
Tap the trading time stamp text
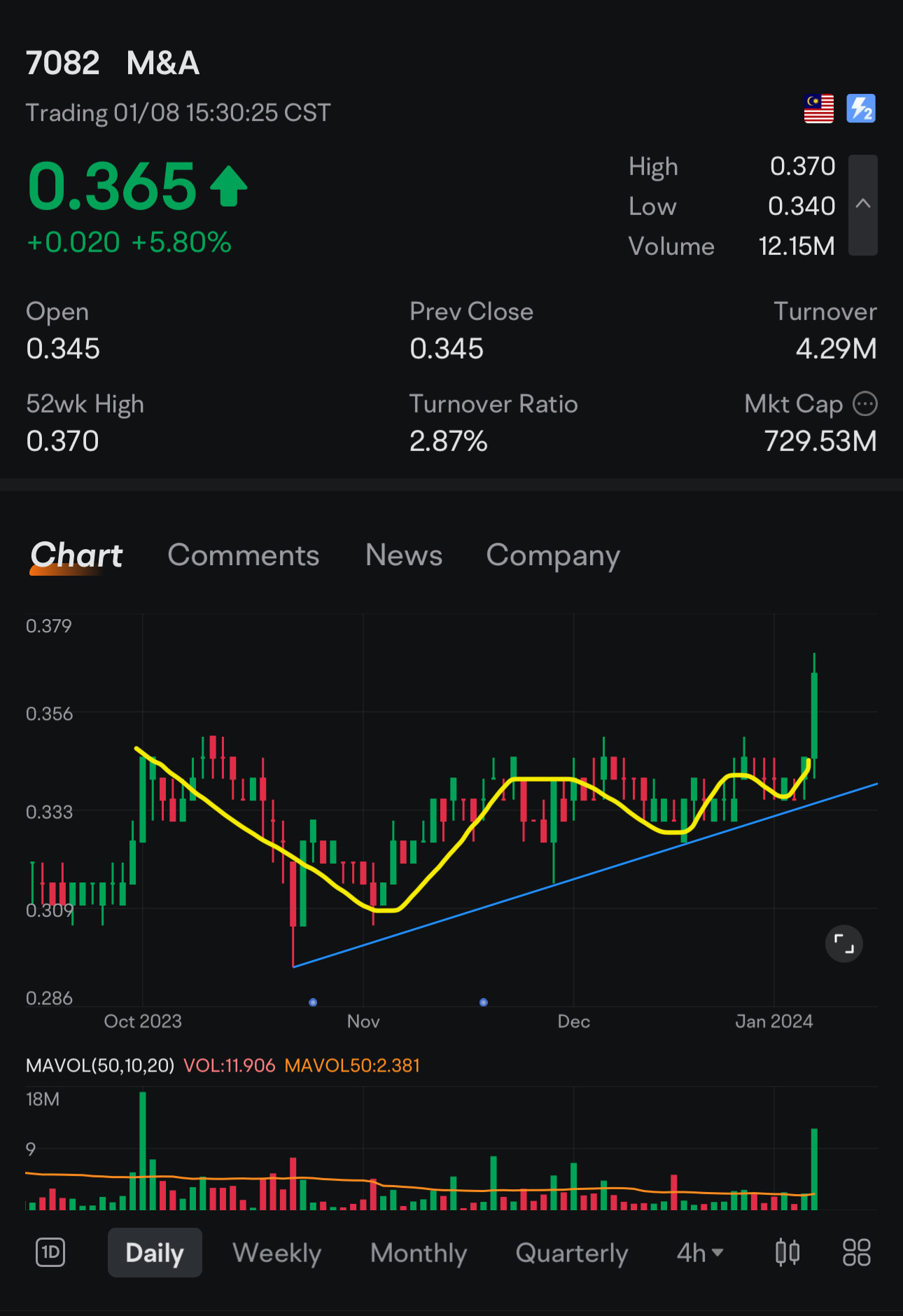pos(178,113)
